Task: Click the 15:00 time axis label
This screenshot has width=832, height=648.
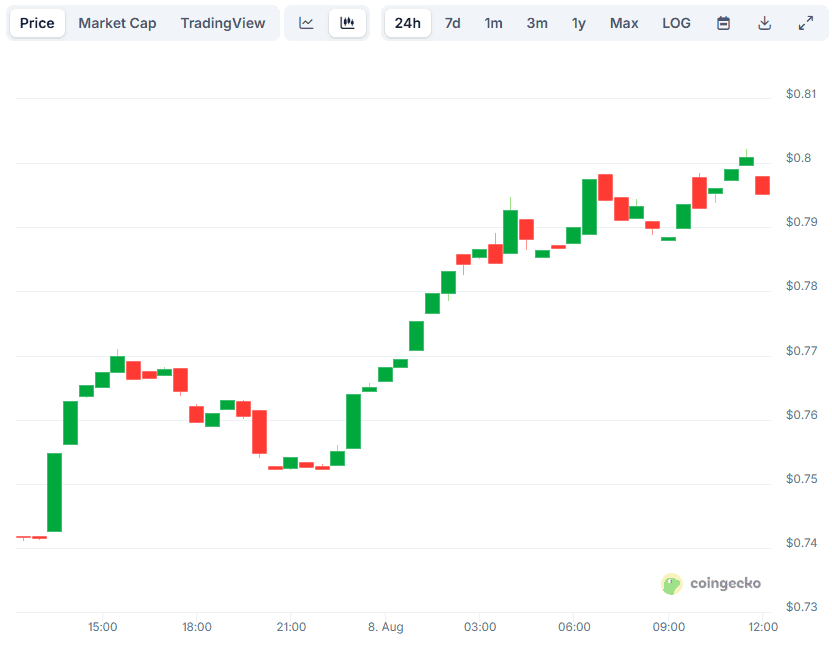Action: coord(102,627)
